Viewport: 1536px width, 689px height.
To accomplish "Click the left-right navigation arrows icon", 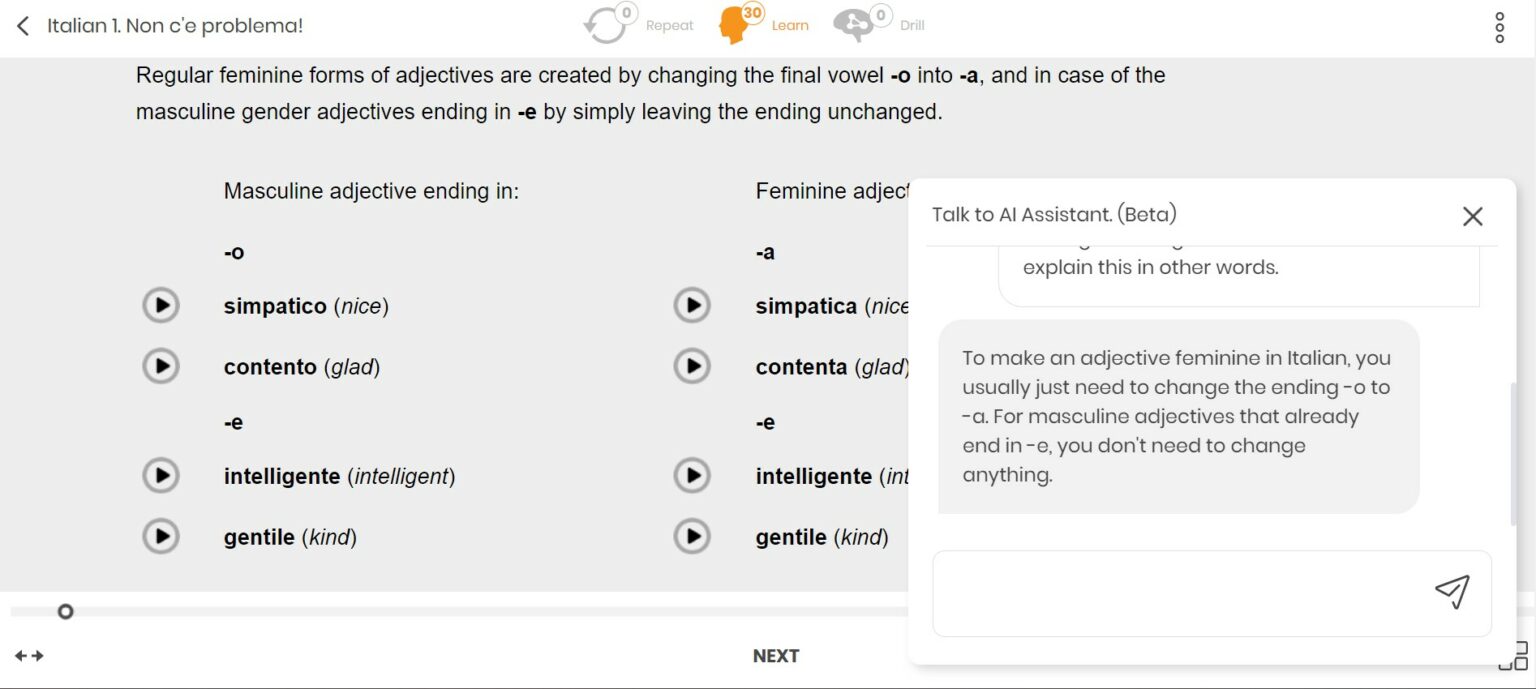I will (29, 655).
